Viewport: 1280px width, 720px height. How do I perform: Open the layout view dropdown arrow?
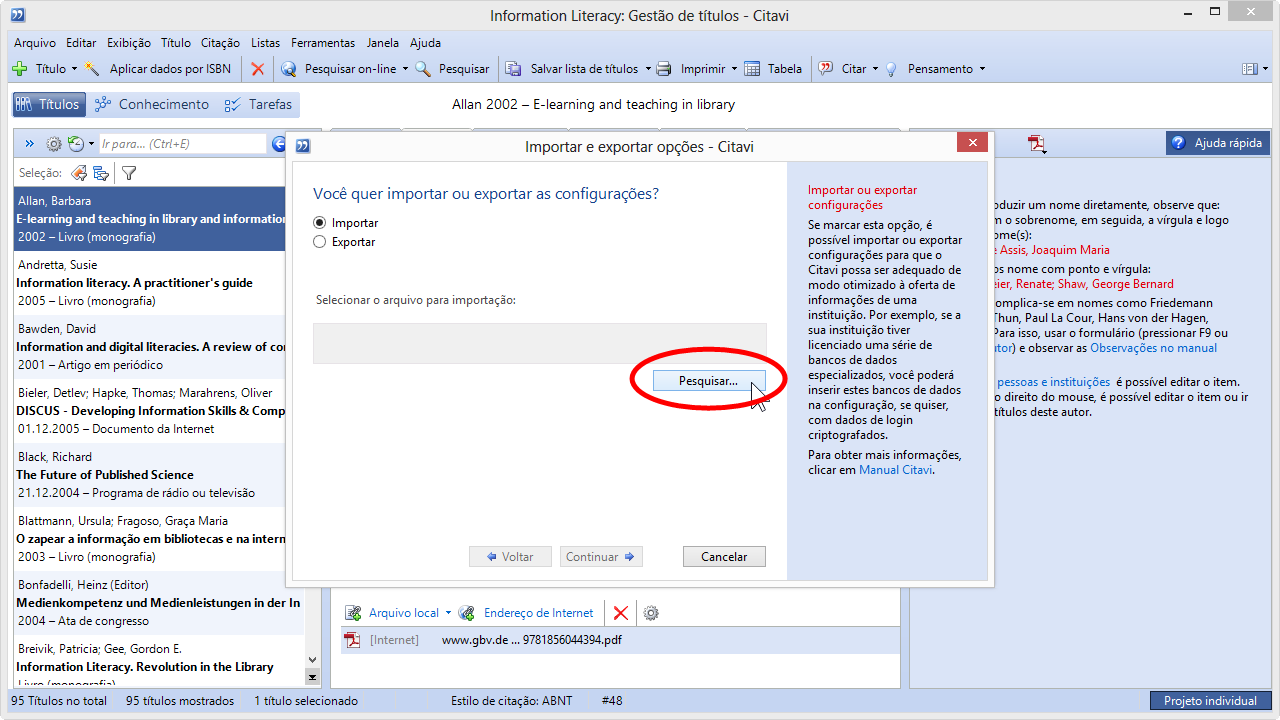1265,69
